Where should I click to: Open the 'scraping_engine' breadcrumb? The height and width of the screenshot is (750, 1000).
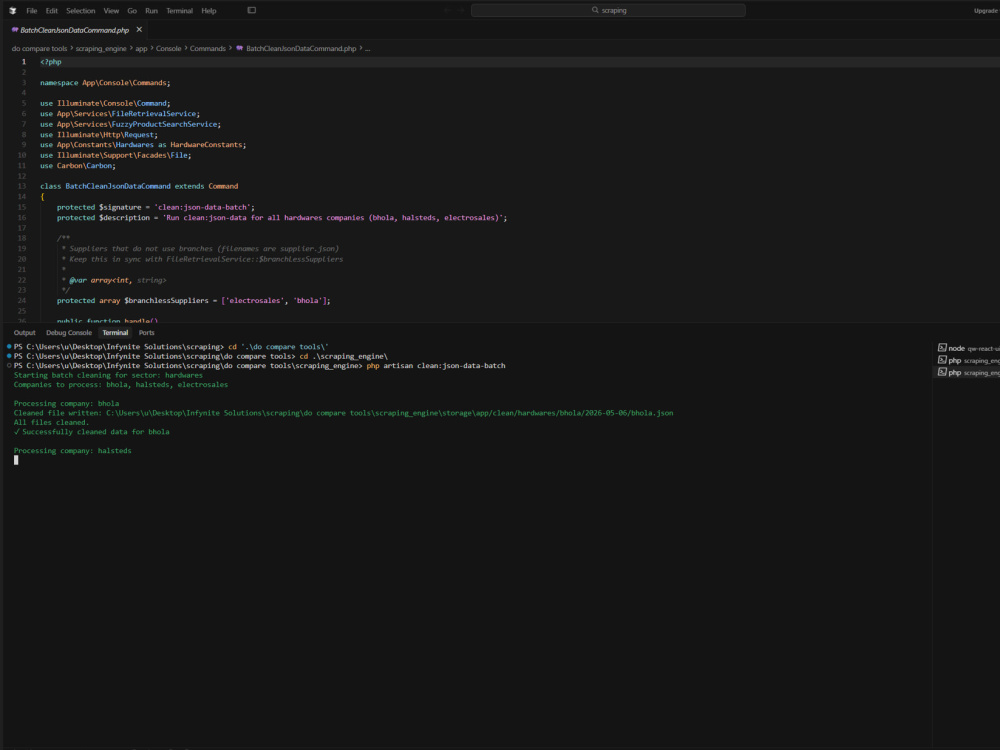[x=101, y=48]
